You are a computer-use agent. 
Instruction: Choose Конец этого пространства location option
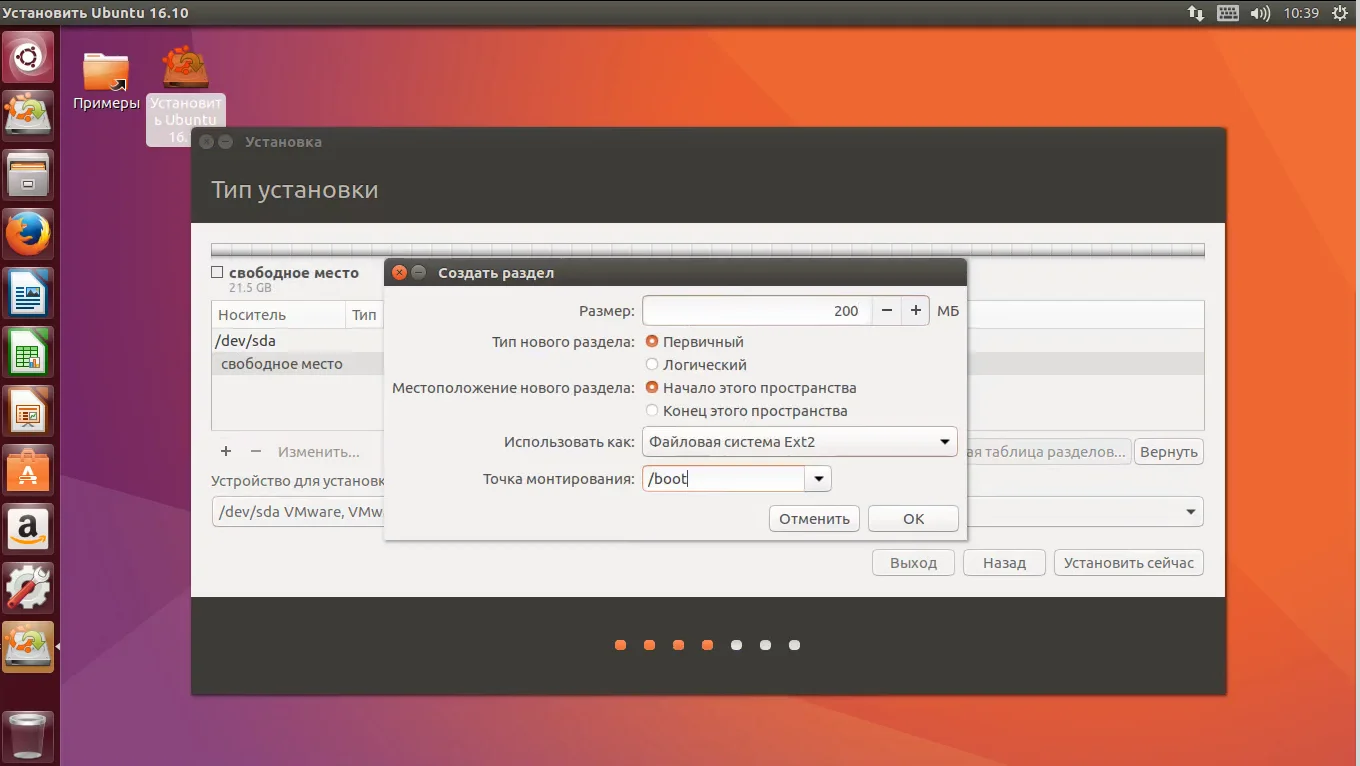(x=652, y=411)
